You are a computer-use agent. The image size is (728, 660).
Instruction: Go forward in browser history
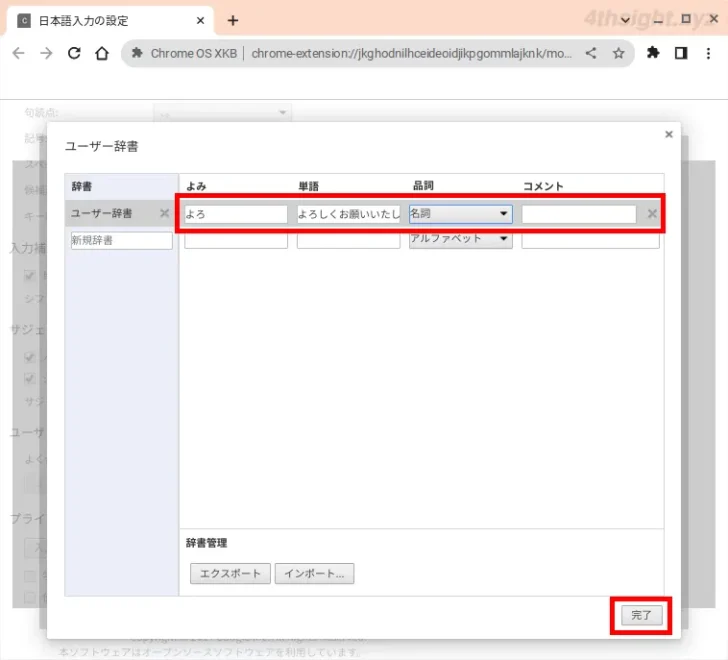(x=46, y=53)
